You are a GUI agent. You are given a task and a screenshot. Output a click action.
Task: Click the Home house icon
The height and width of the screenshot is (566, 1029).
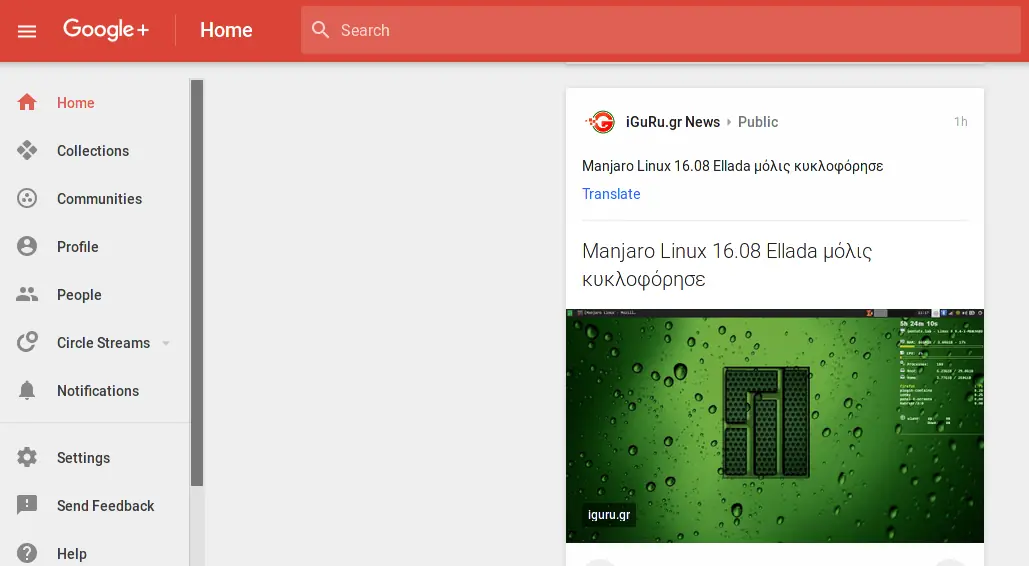pos(27,102)
